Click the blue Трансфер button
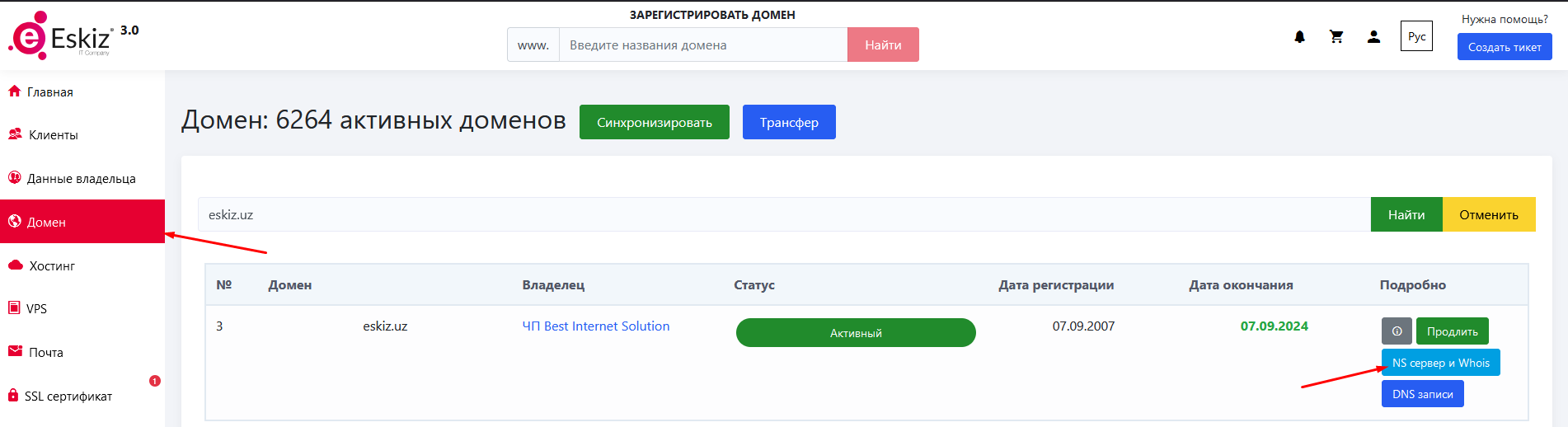The height and width of the screenshot is (427, 1568). point(789,122)
